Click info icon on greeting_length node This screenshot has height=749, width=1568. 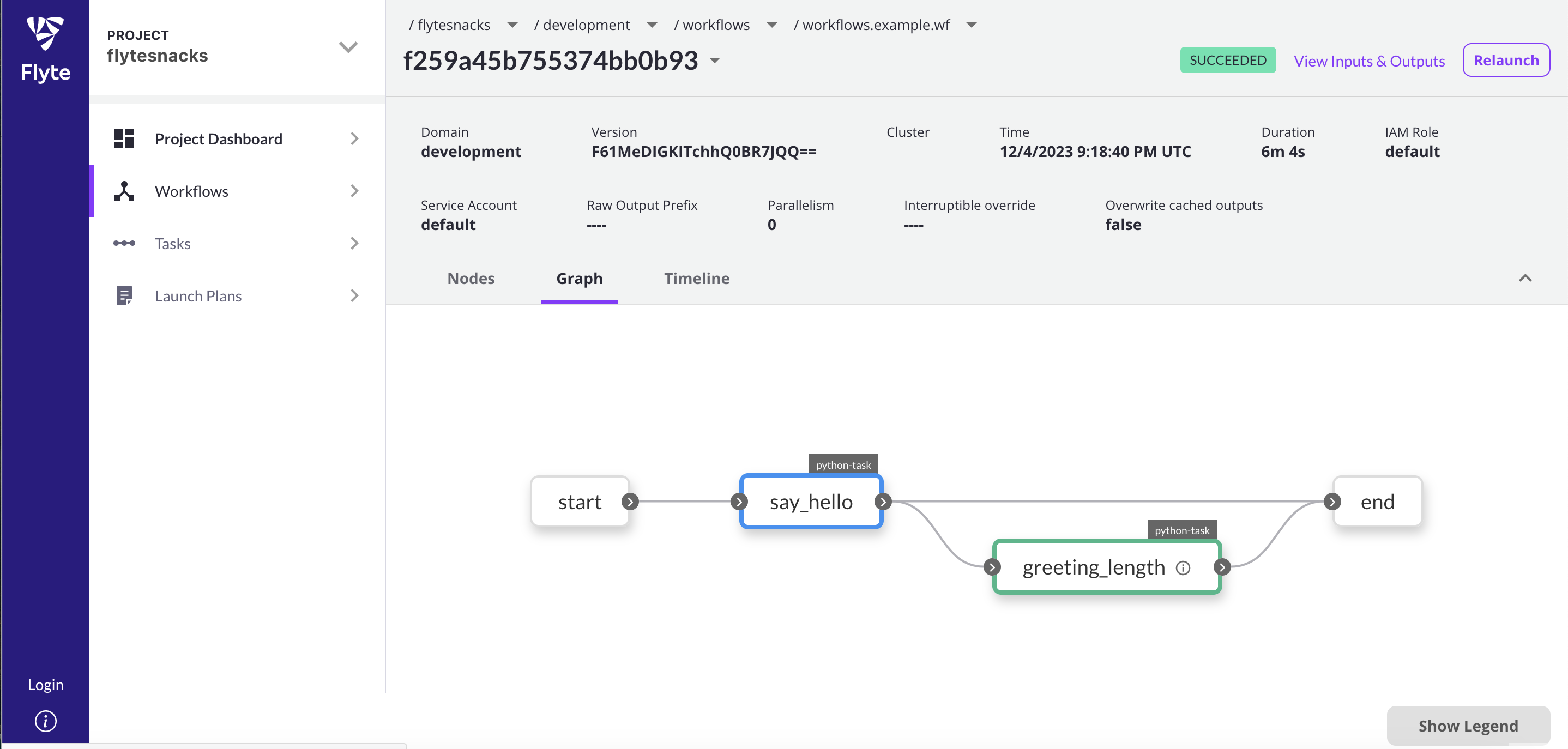tap(1183, 567)
